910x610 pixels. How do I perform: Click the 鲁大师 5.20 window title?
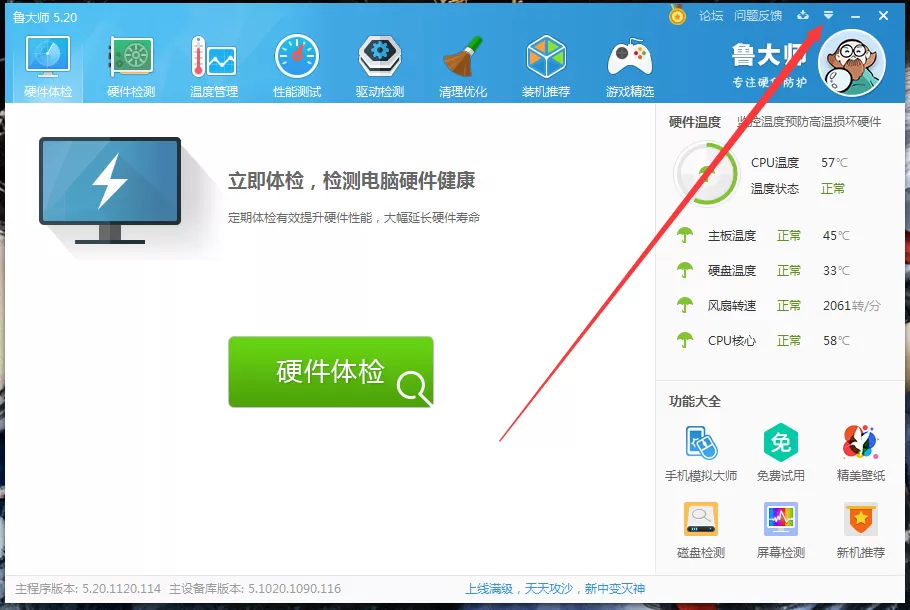click(45, 17)
